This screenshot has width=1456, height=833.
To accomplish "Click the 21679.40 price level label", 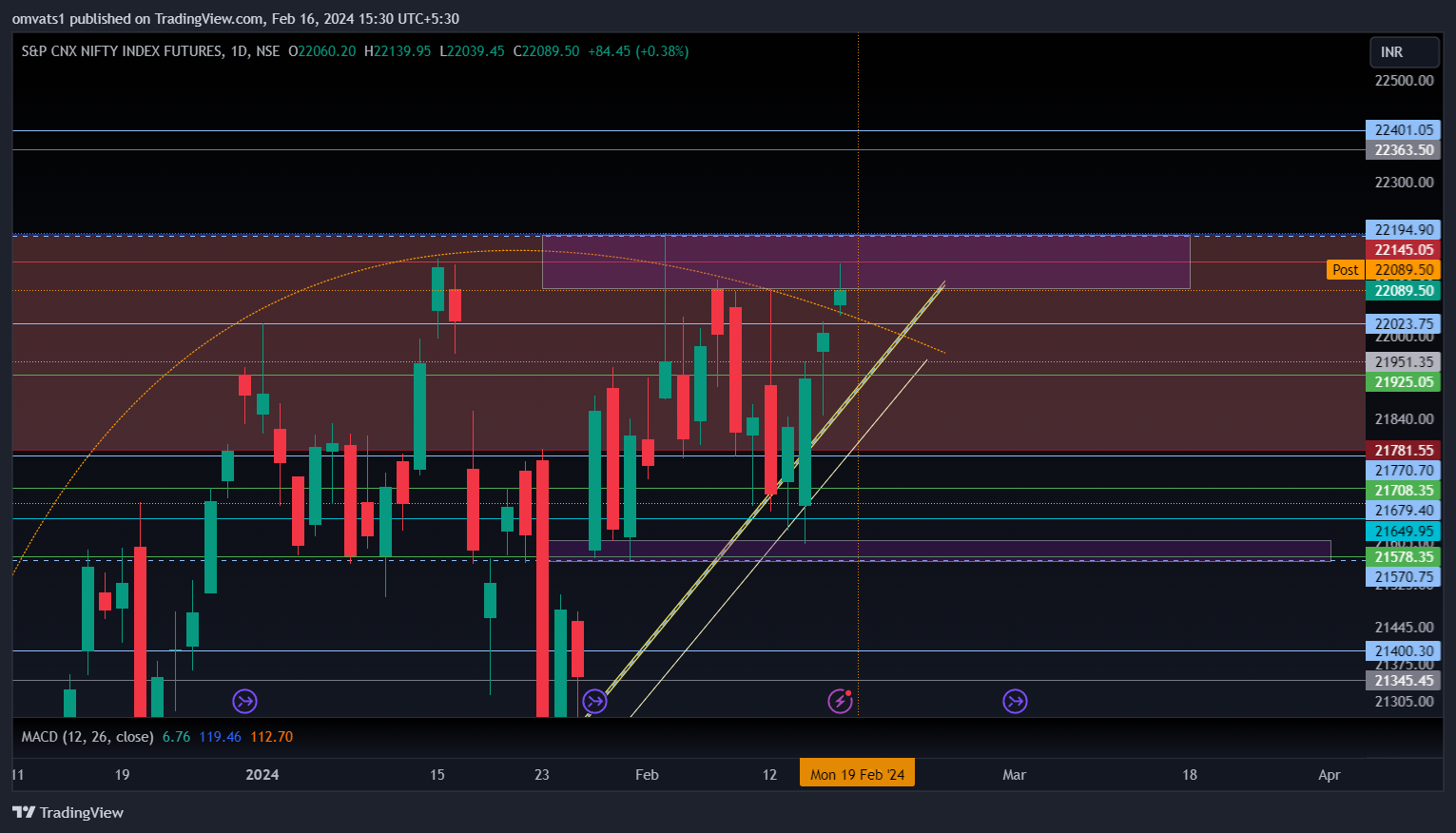I will pyautogui.click(x=1403, y=511).
